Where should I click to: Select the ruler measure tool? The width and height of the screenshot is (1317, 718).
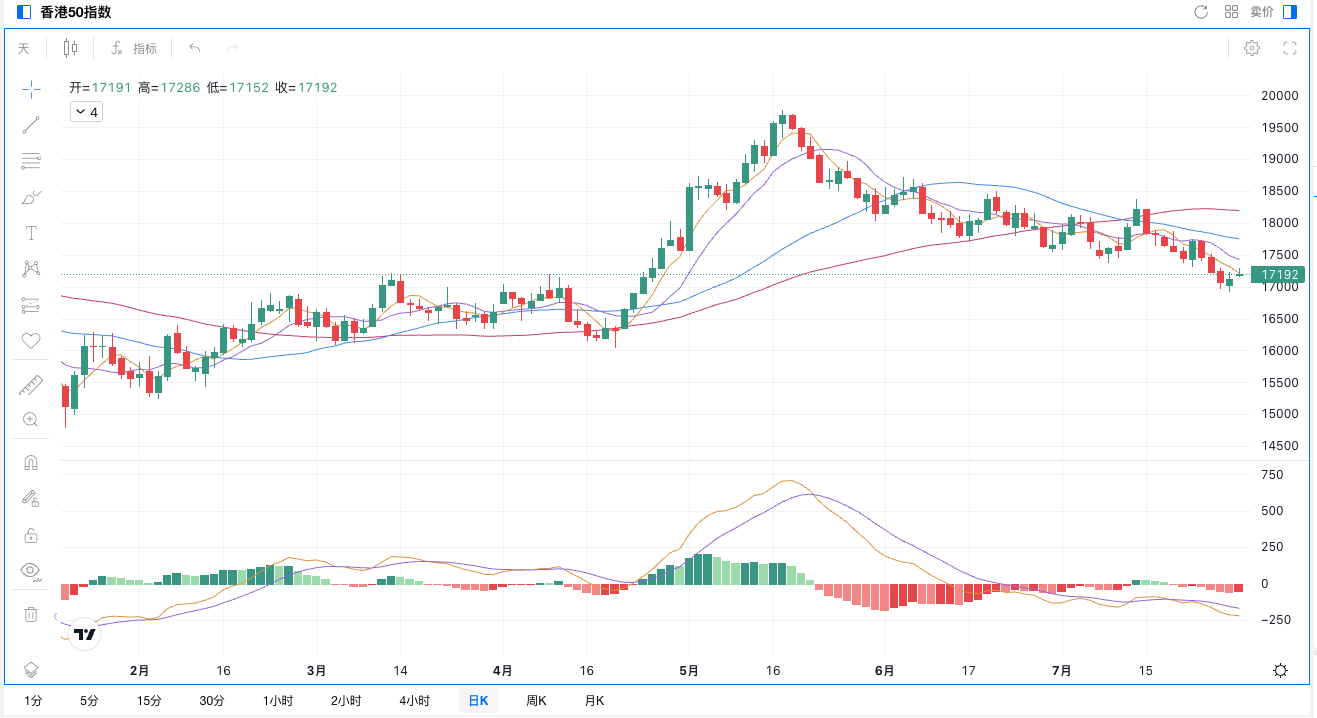coord(31,385)
